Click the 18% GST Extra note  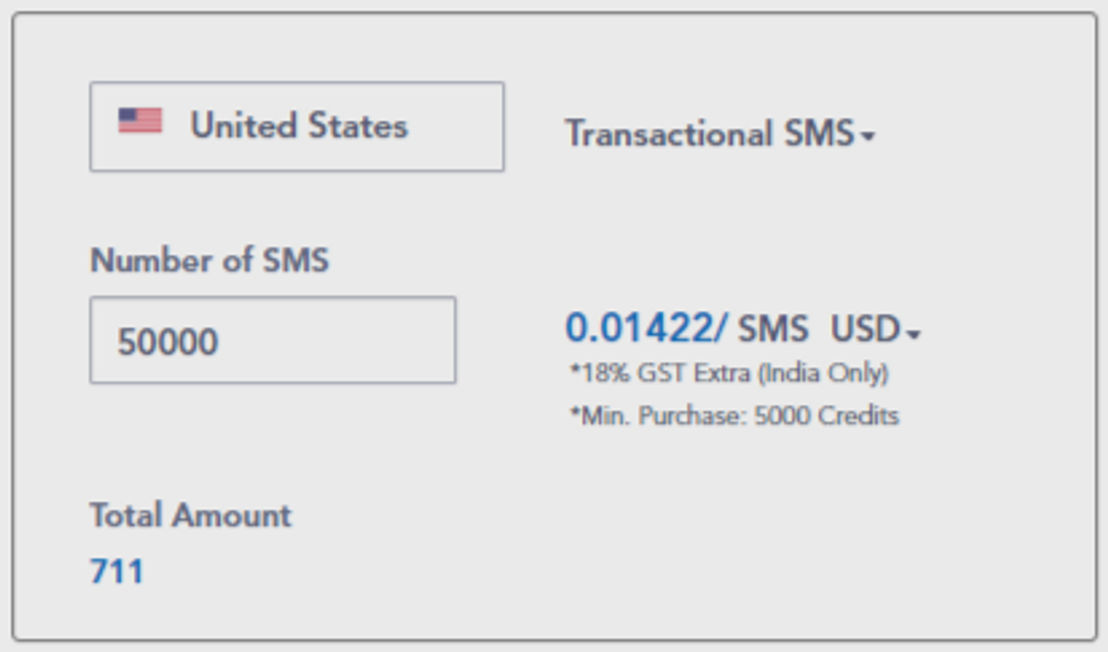pyautogui.click(x=729, y=372)
